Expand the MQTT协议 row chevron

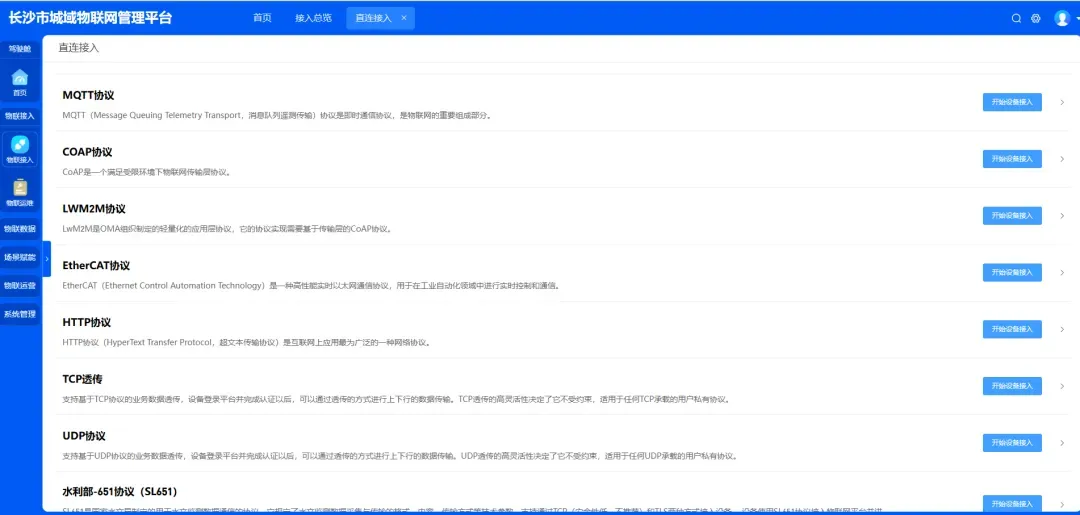click(x=1062, y=102)
